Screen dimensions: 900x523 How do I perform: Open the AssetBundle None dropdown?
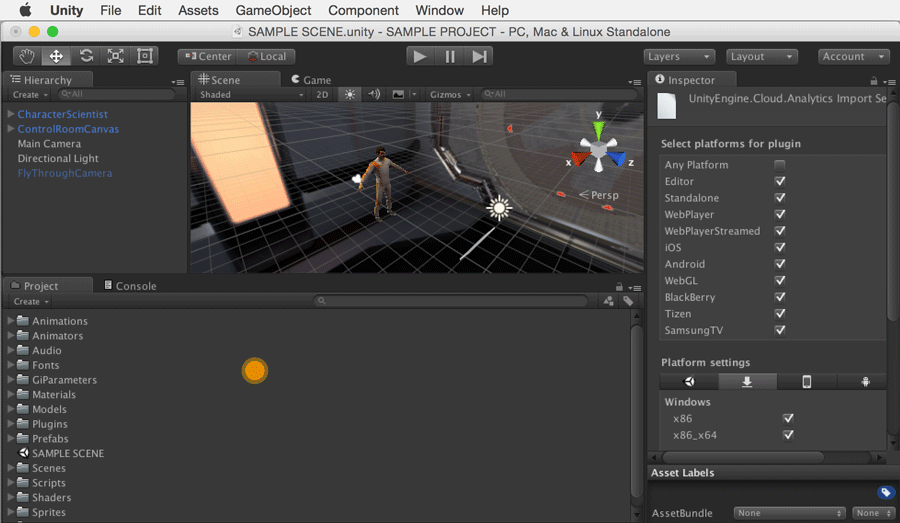(789, 513)
